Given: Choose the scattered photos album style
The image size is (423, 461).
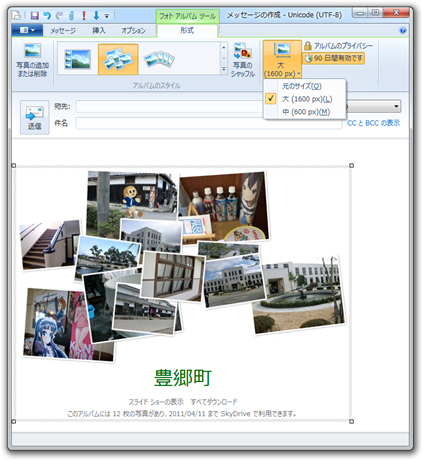Looking at the screenshot, I should [x=118, y=59].
